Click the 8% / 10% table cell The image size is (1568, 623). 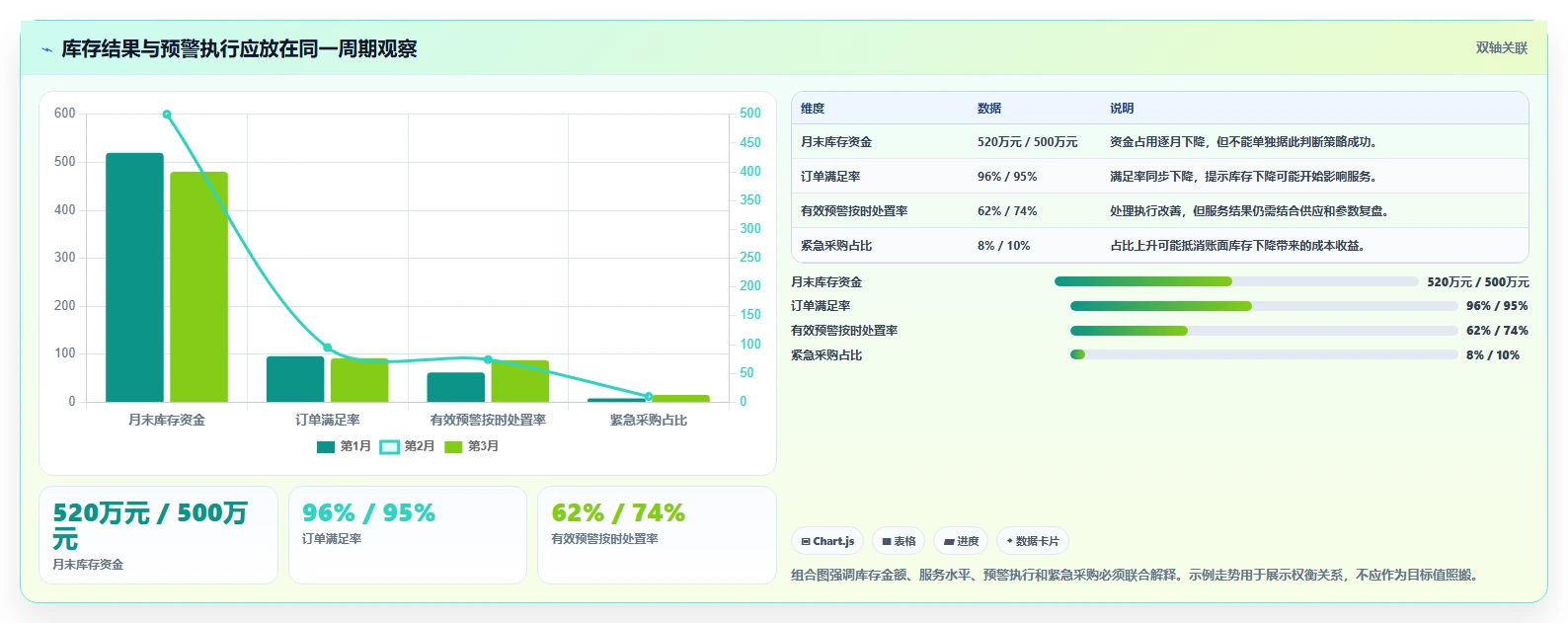pos(1003,246)
